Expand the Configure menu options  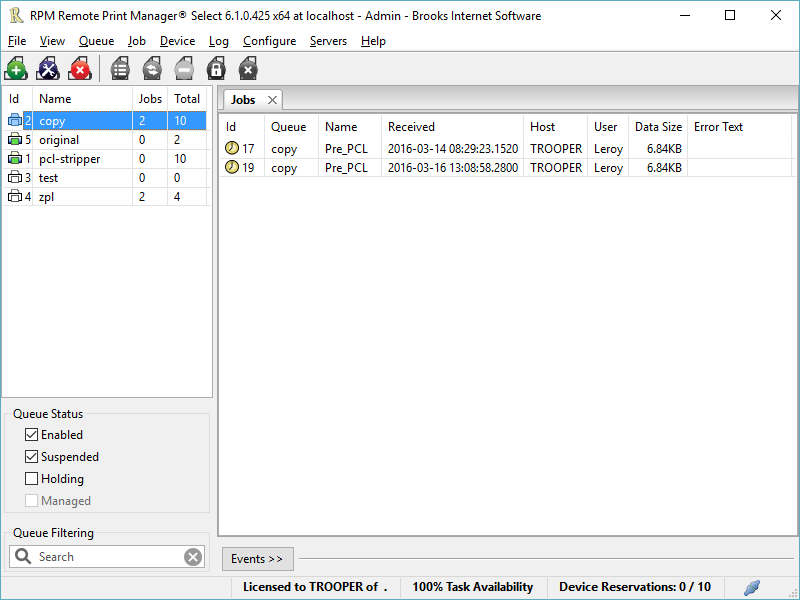[x=269, y=41]
